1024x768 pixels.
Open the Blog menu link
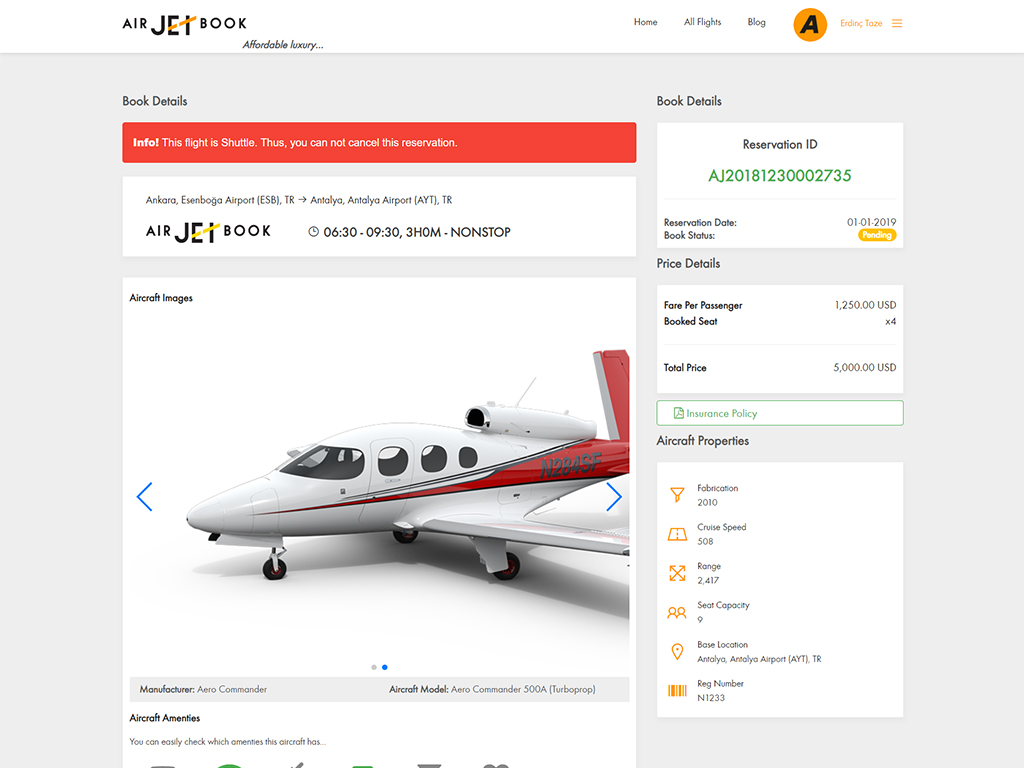click(x=756, y=22)
